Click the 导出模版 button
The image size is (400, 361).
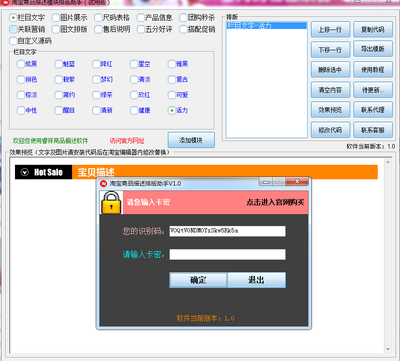point(373,50)
